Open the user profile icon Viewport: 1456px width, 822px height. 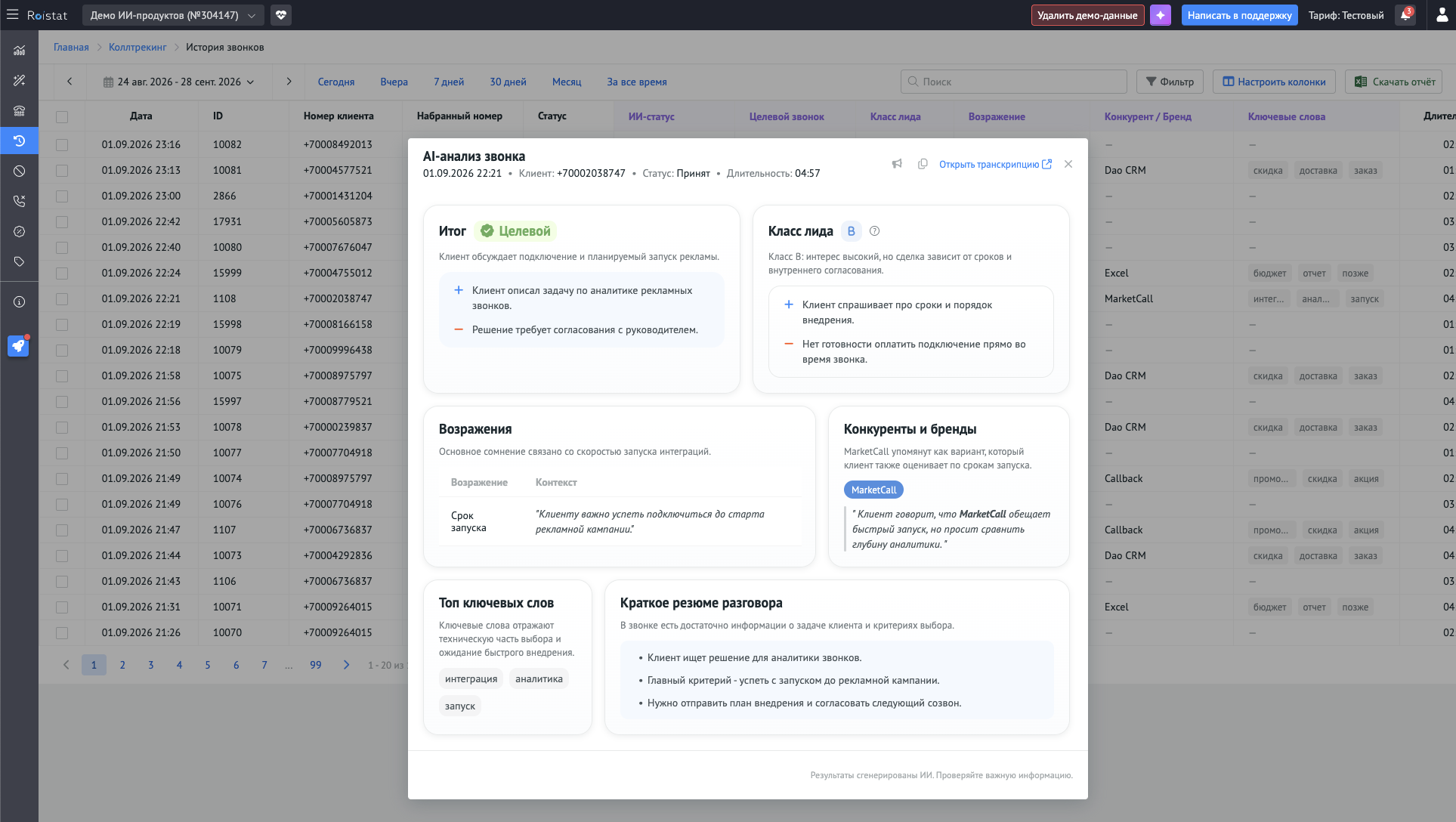[x=1442, y=15]
